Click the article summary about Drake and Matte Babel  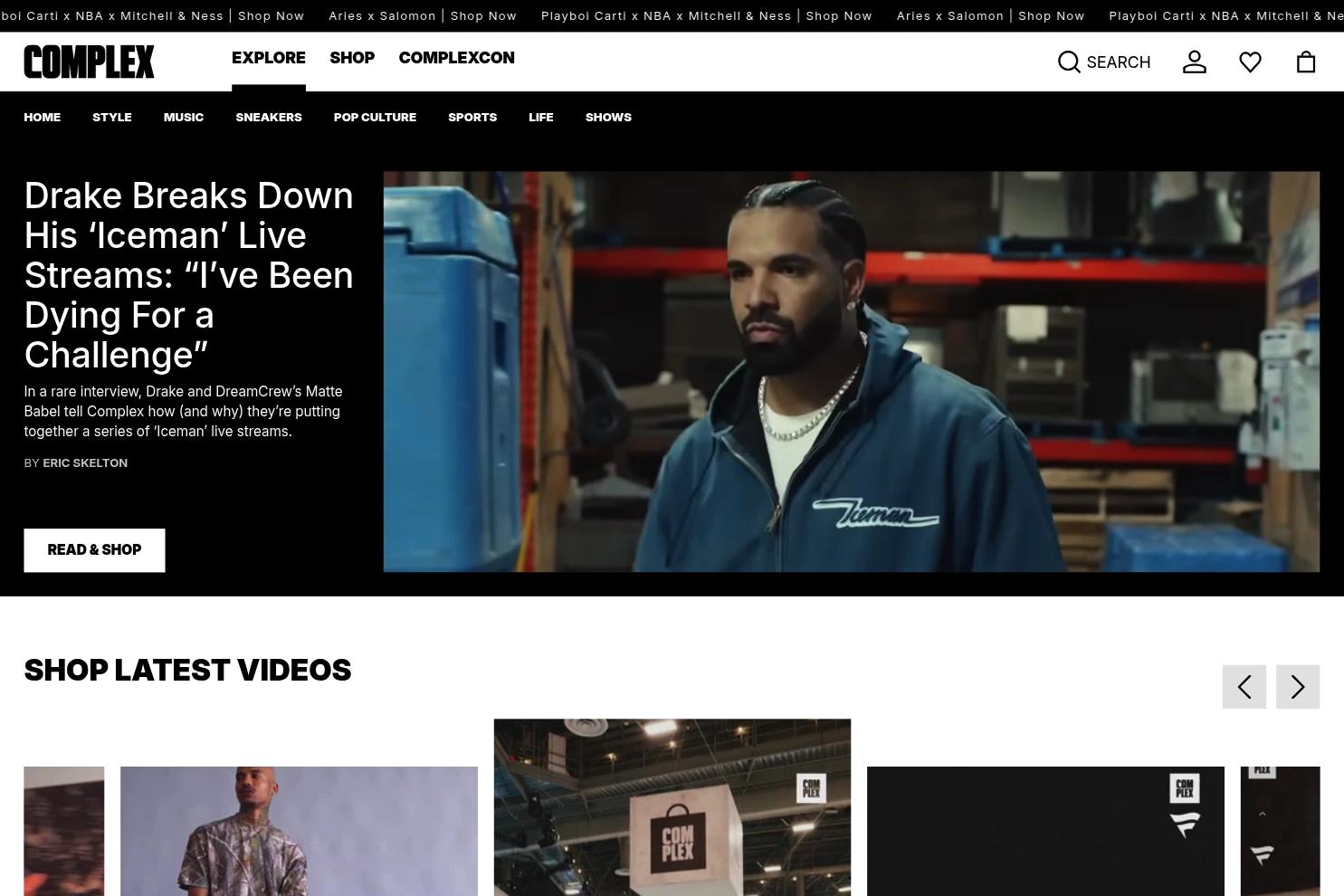coord(183,411)
